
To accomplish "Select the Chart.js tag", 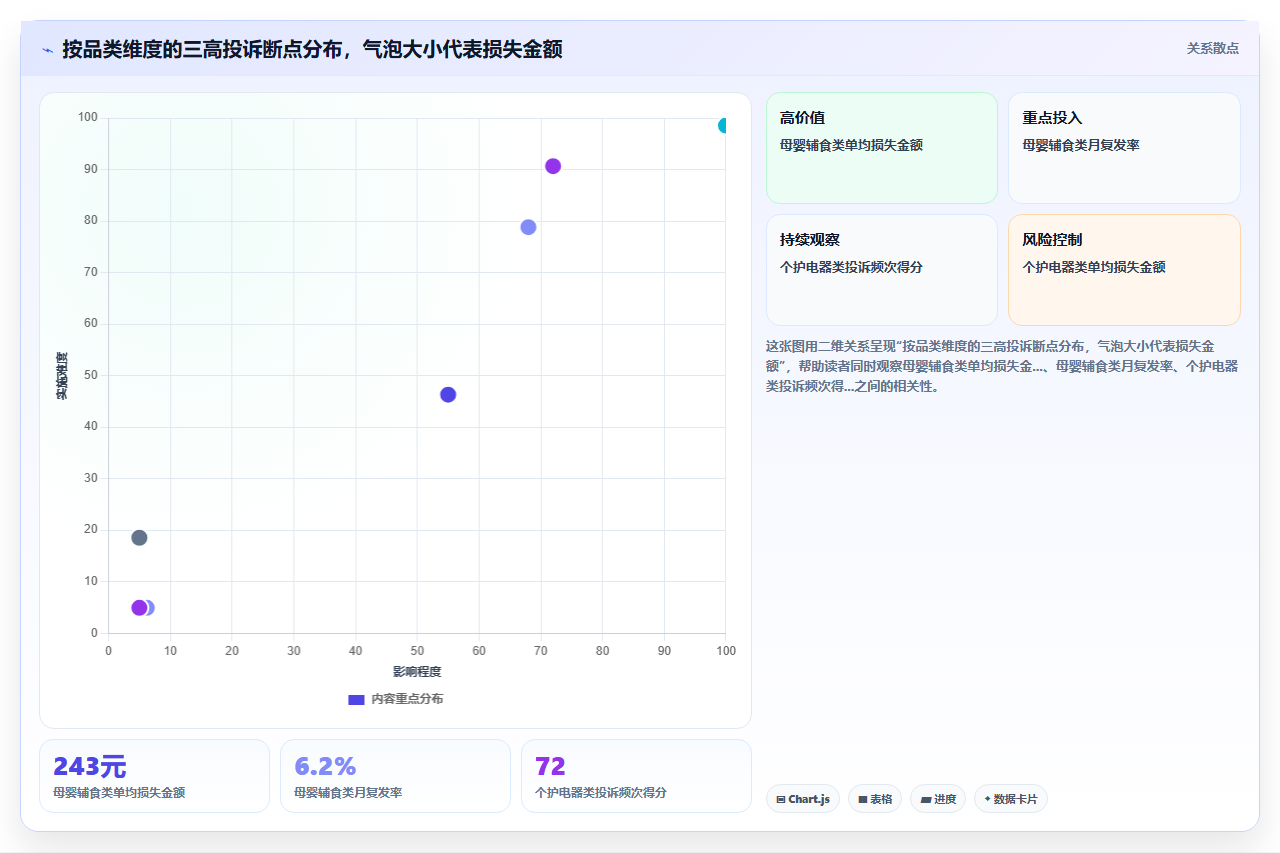I will [x=803, y=799].
